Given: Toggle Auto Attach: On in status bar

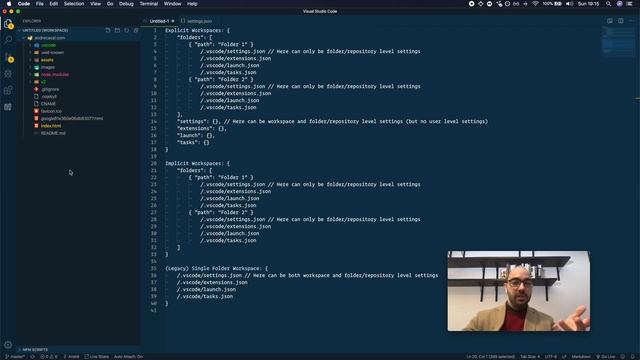Looking at the screenshot, I should (128, 356).
